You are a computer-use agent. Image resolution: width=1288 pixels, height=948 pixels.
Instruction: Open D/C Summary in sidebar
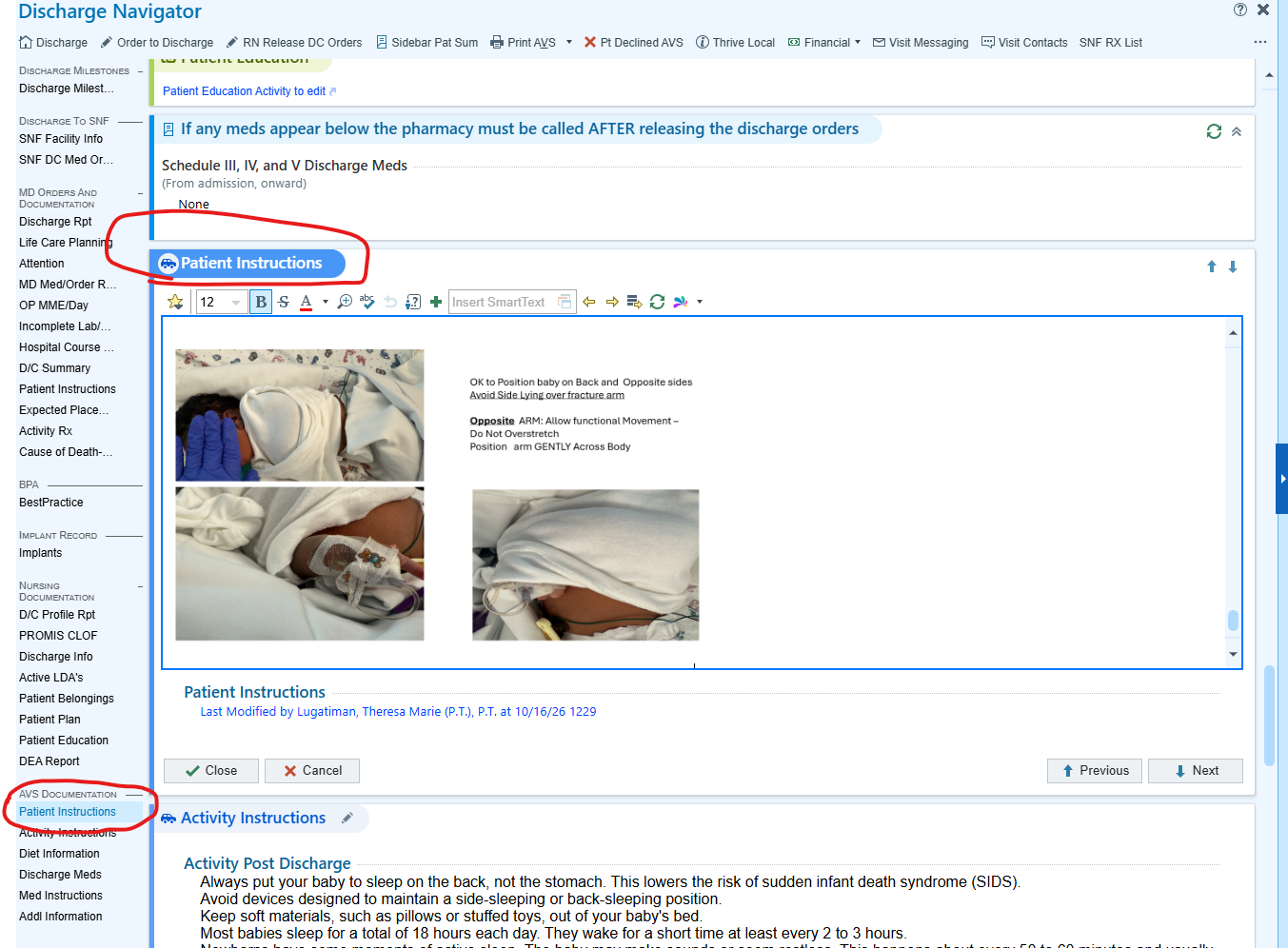pos(54,368)
